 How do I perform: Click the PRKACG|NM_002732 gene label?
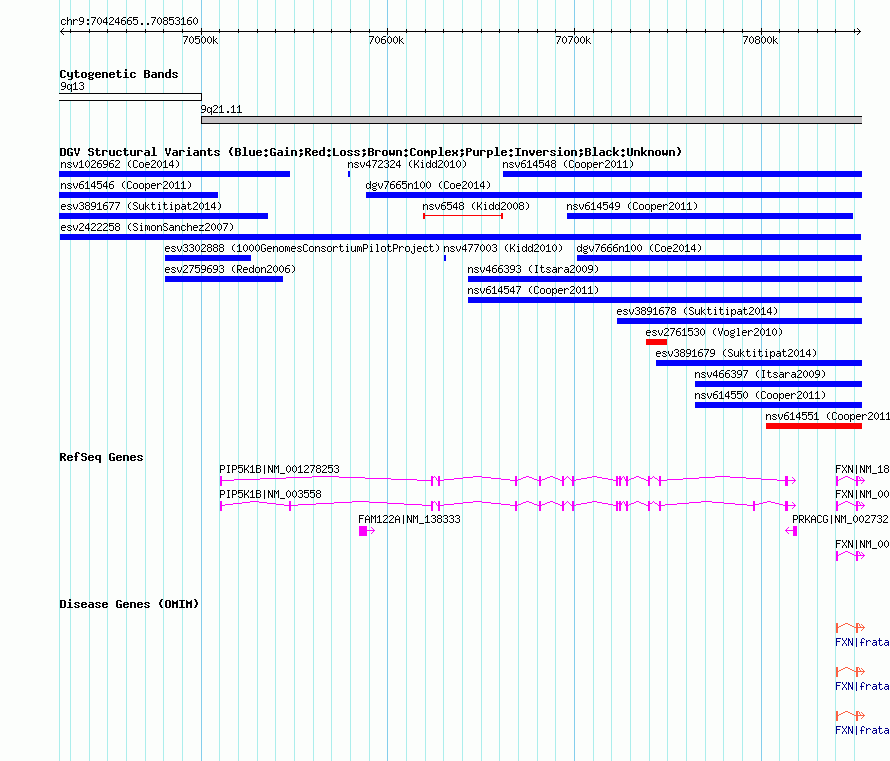coord(840,519)
